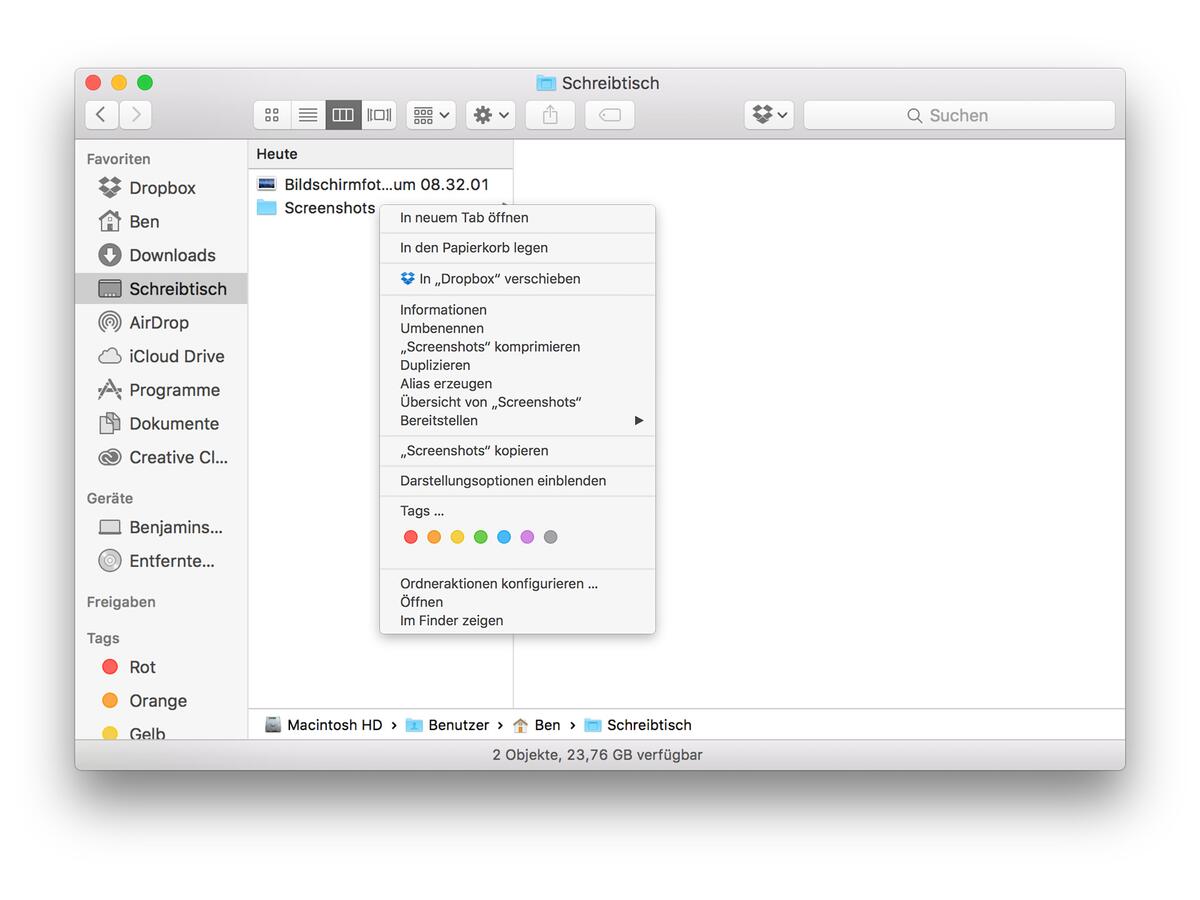Viewport: 1200px width, 900px height.
Task: Click the Suchen search field
Action: pos(958,114)
